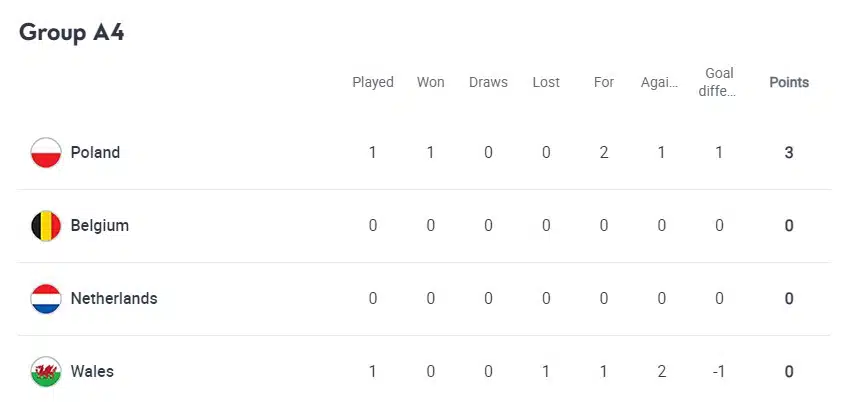850x402 pixels.
Task: Select the Draws column header
Action: click(x=488, y=82)
